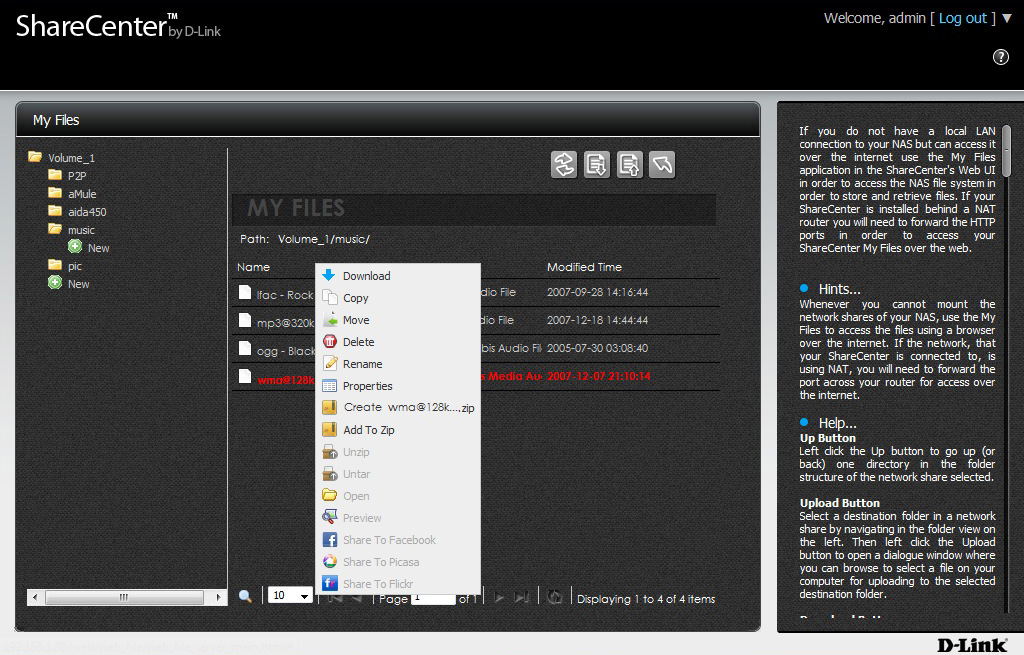Open the aida450 folder in tree
This screenshot has height=655, width=1024.
[x=87, y=212]
